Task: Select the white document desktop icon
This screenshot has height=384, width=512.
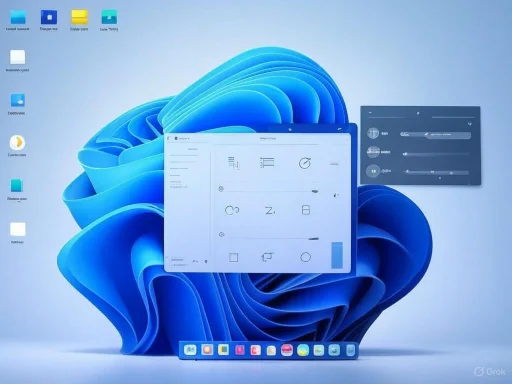Action: pos(18,57)
